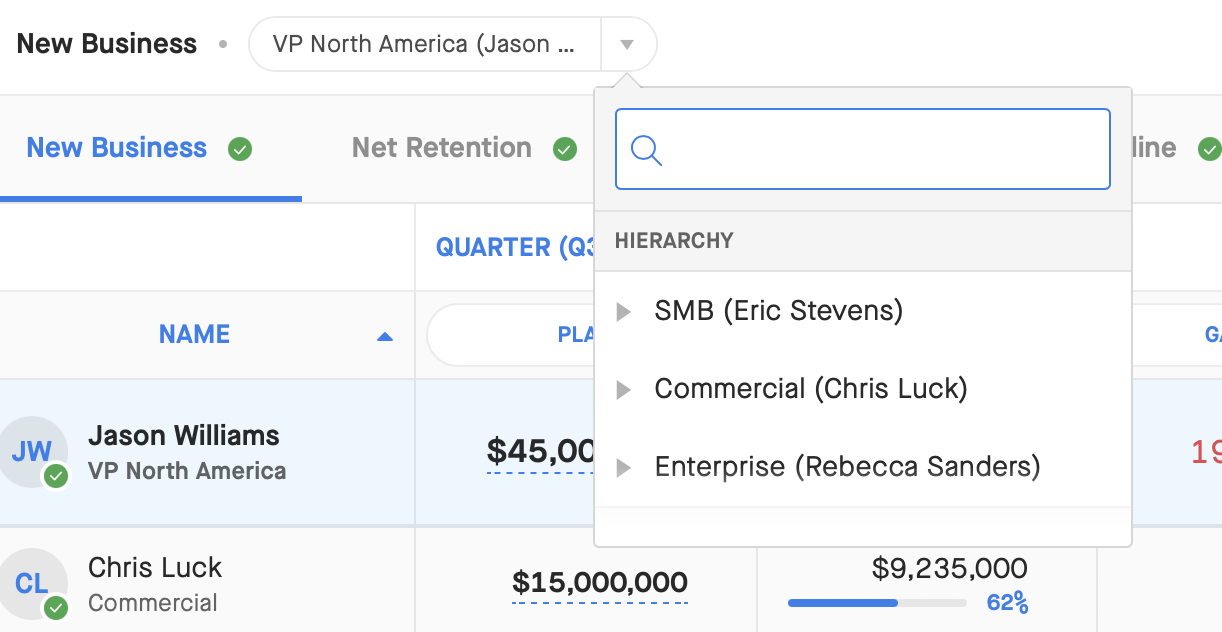Screen dimensions: 1222x632
Task: Click the HIERARCHY section header
Action: click(x=674, y=241)
